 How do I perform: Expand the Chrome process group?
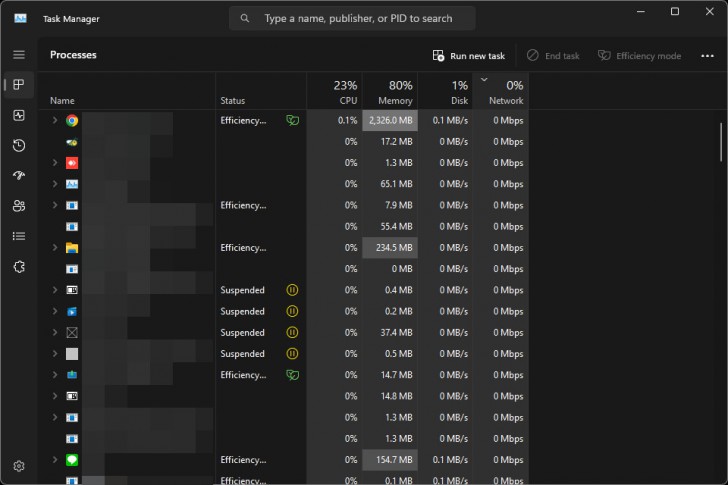tap(55, 121)
